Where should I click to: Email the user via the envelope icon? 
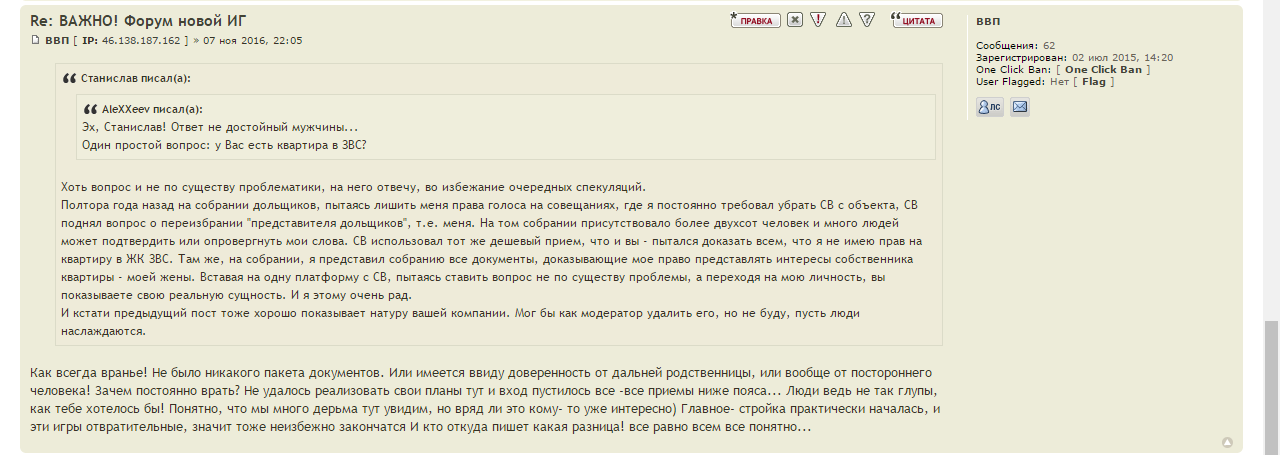coord(1020,107)
